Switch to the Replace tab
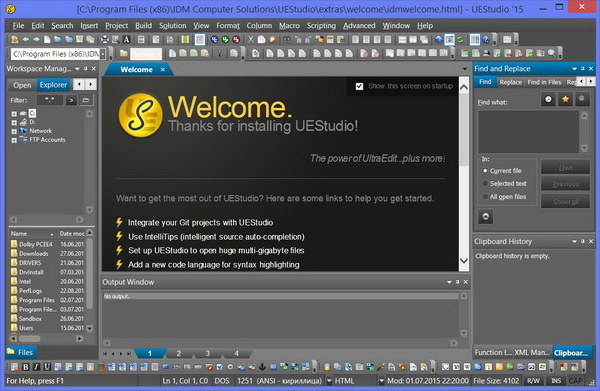 (x=510, y=82)
